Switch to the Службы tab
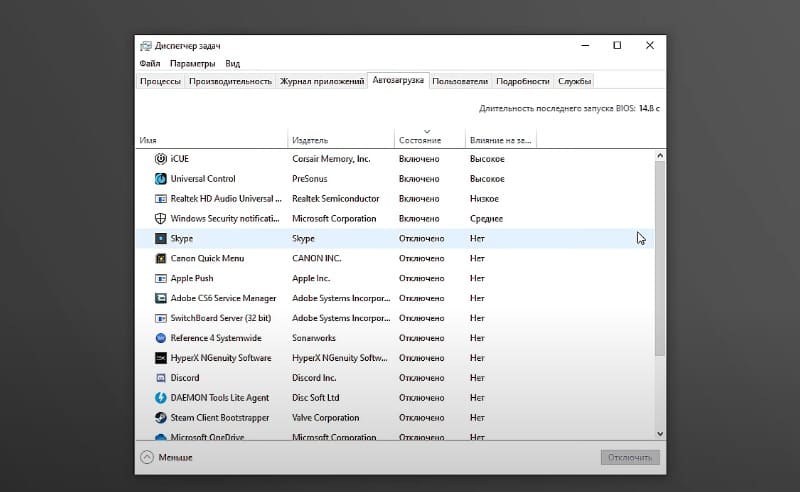Screen dimensions: 800x492 (574, 81)
